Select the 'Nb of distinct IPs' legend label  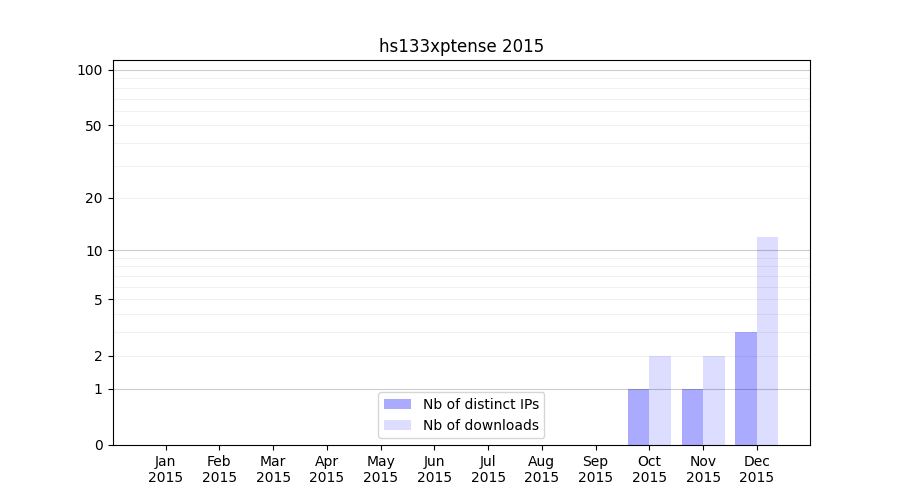click(x=481, y=404)
